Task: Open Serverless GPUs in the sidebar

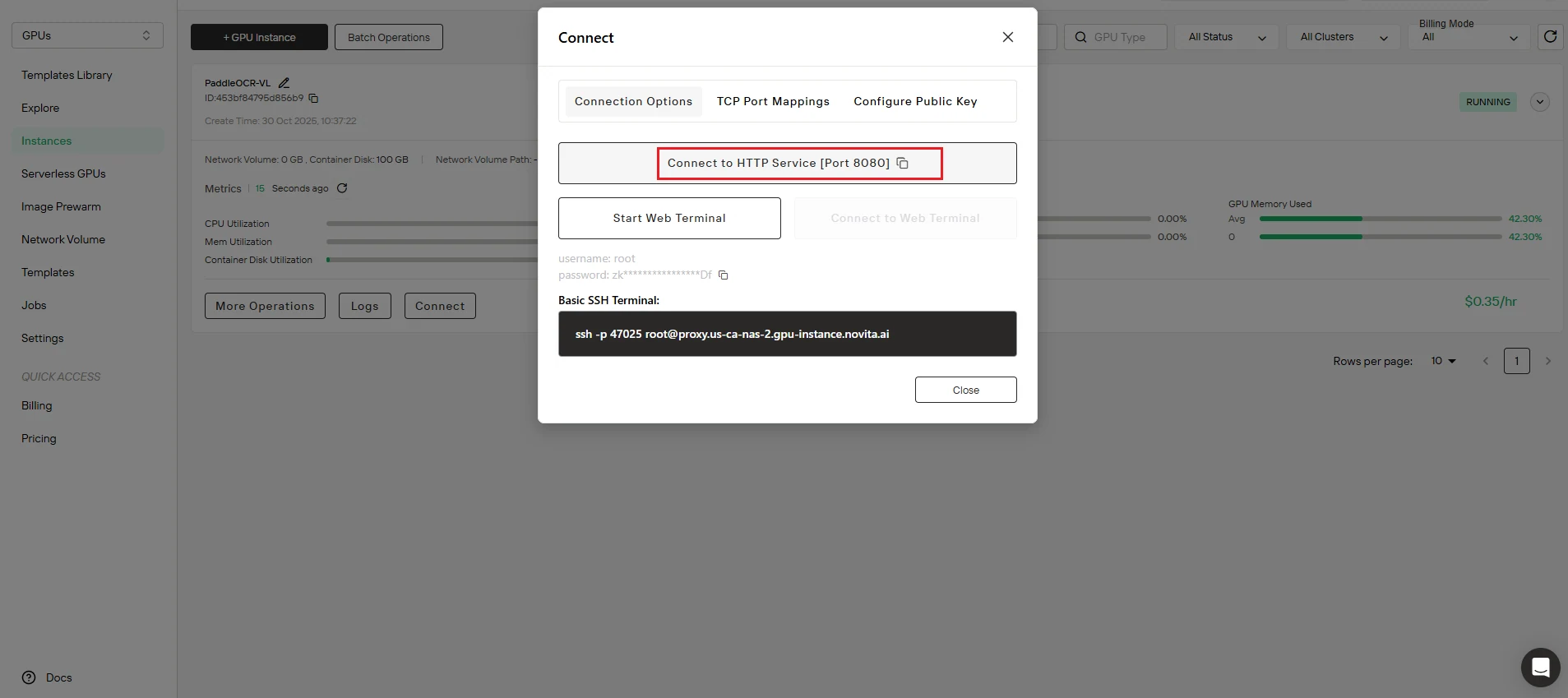Action: pyautogui.click(x=63, y=173)
